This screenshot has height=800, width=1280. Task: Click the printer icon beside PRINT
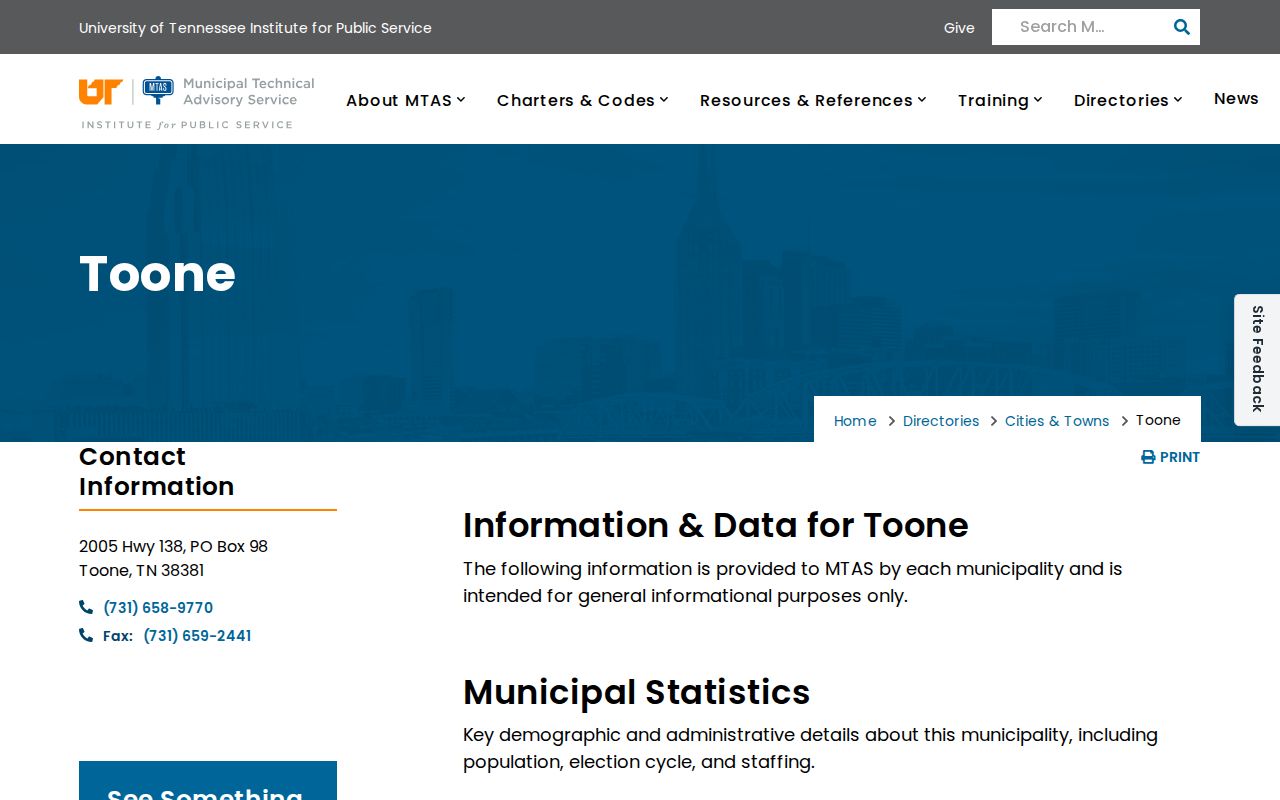[1148, 457]
